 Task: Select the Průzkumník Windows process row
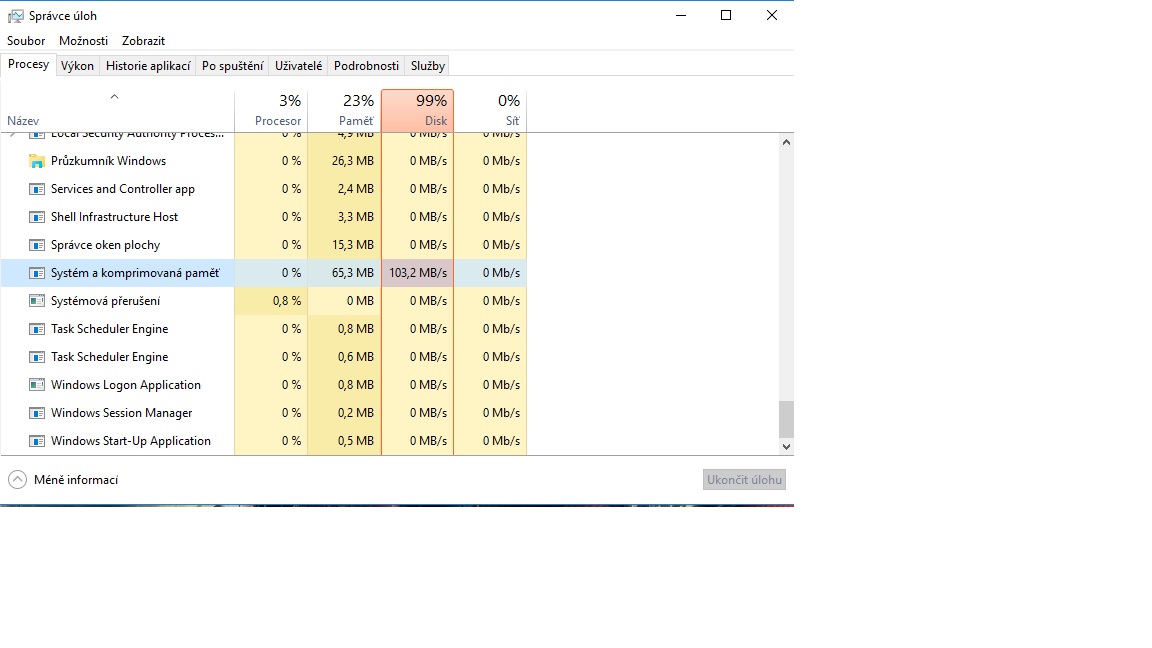(x=264, y=161)
